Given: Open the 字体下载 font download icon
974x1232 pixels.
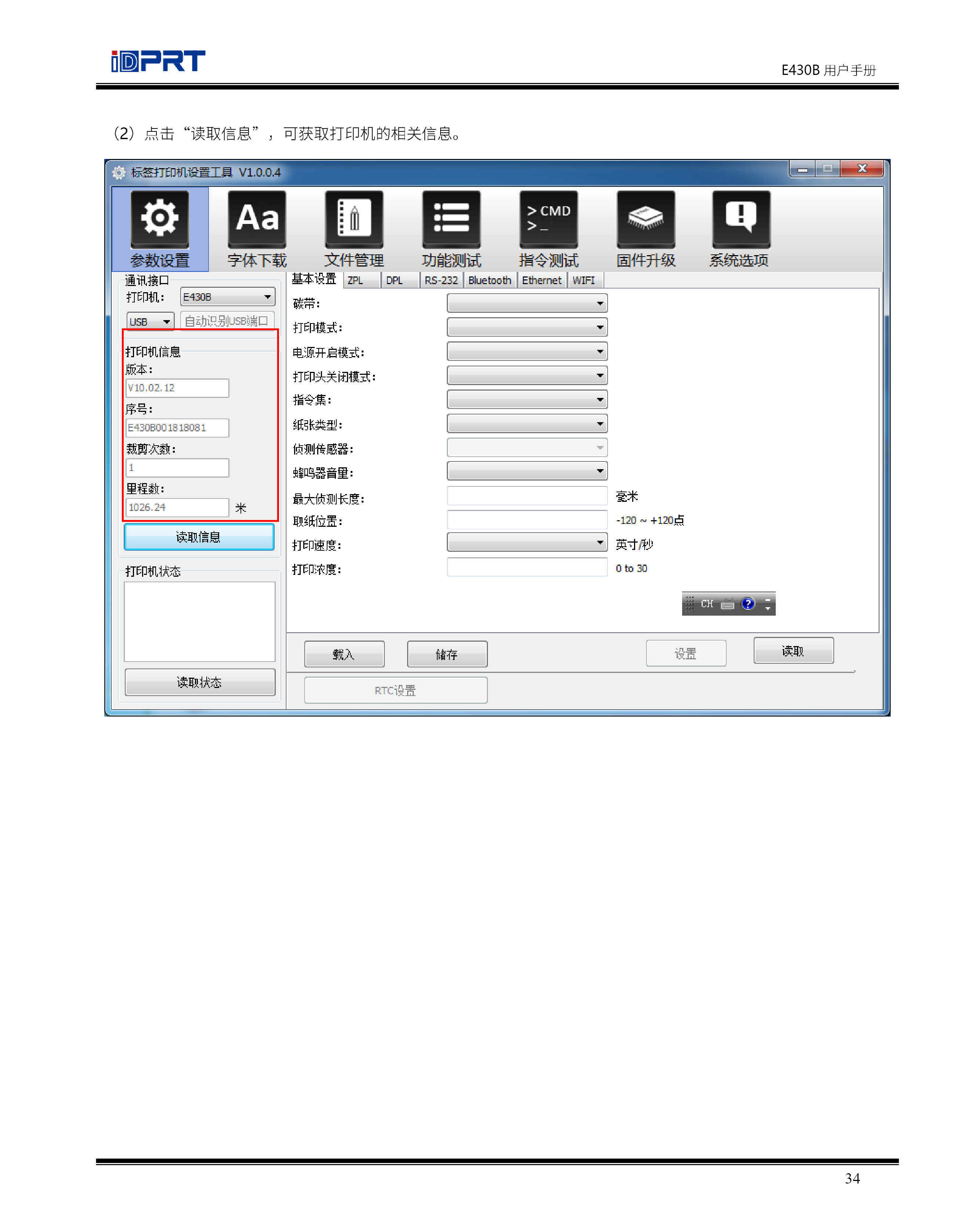Looking at the screenshot, I should click(257, 219).
